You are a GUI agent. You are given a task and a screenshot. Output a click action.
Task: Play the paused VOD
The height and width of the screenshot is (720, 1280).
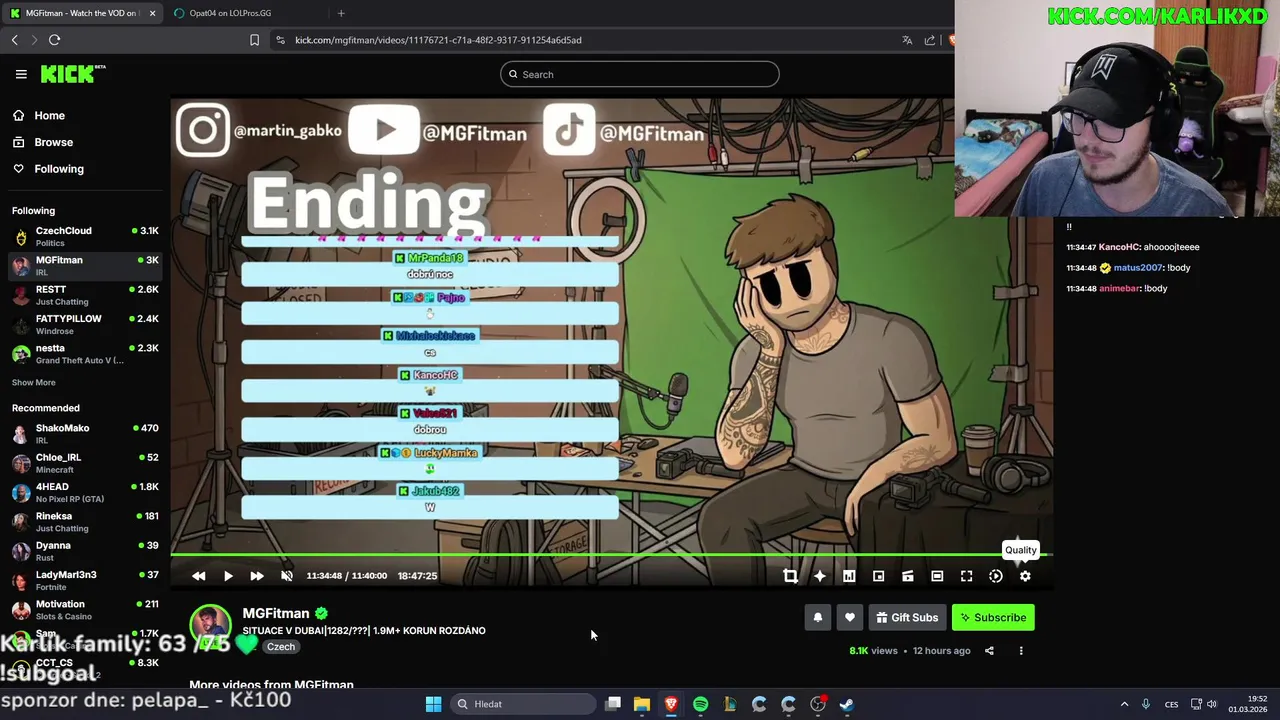228,576
